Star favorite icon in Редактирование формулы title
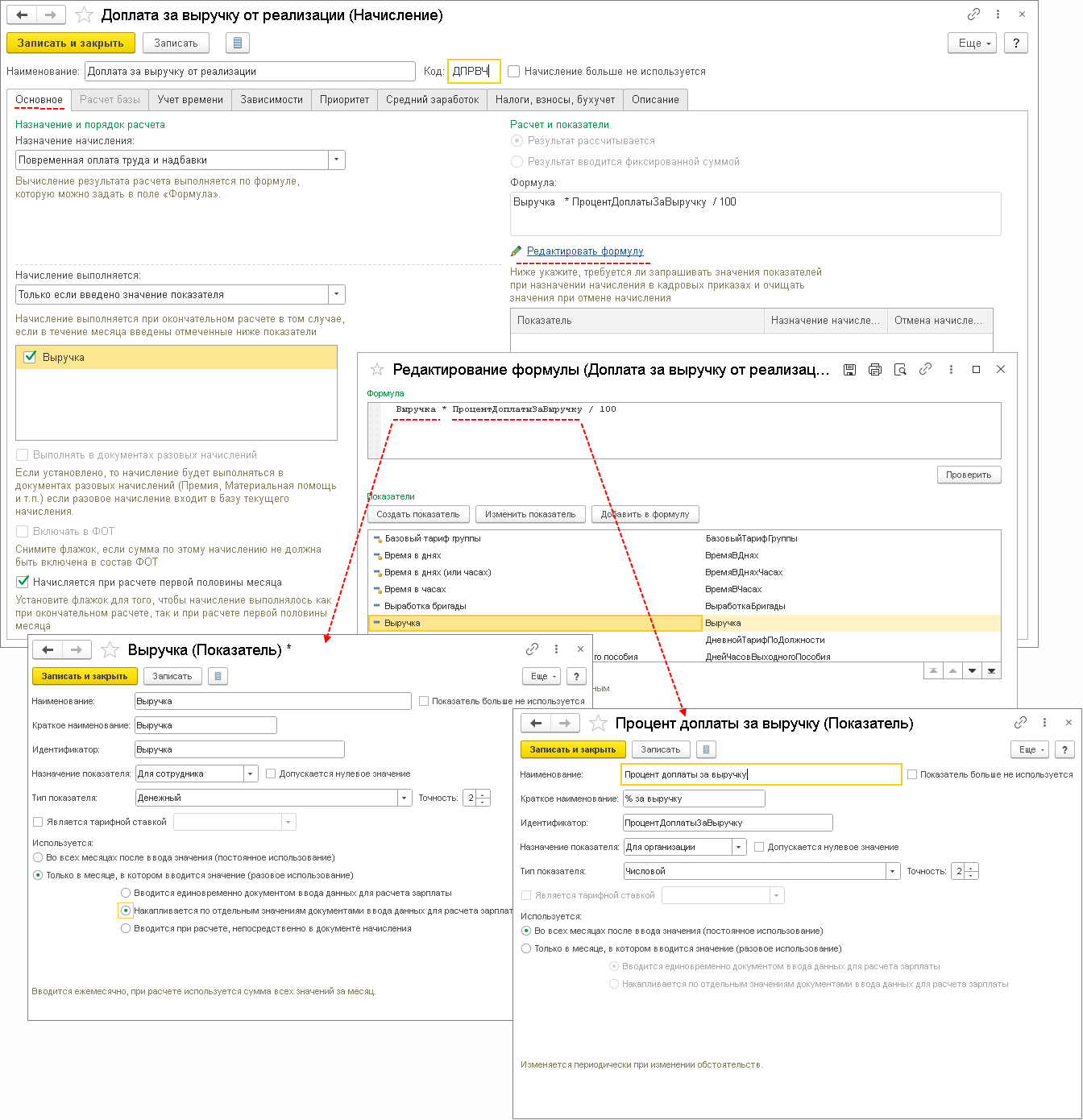Screen dimensions: 1083x1120 (376, 369)
